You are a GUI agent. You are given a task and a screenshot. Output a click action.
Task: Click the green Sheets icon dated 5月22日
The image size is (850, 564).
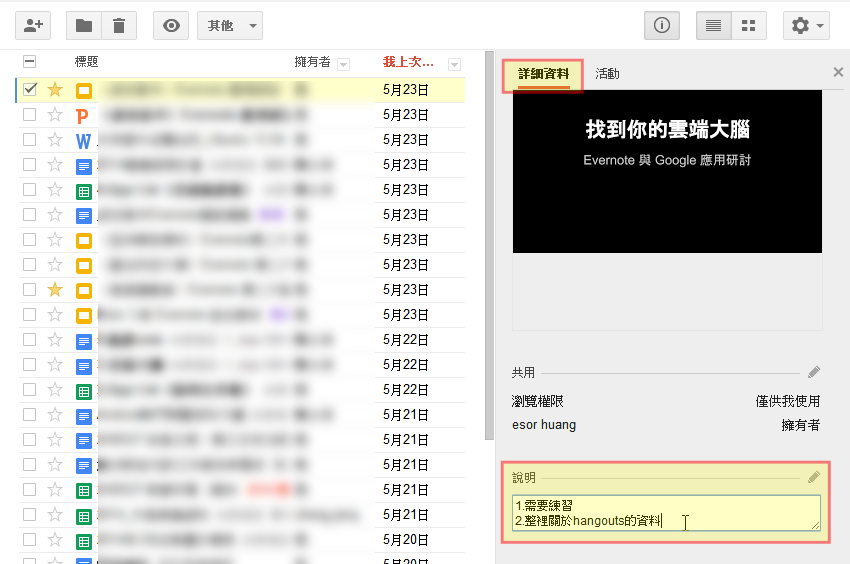[83, 391]
